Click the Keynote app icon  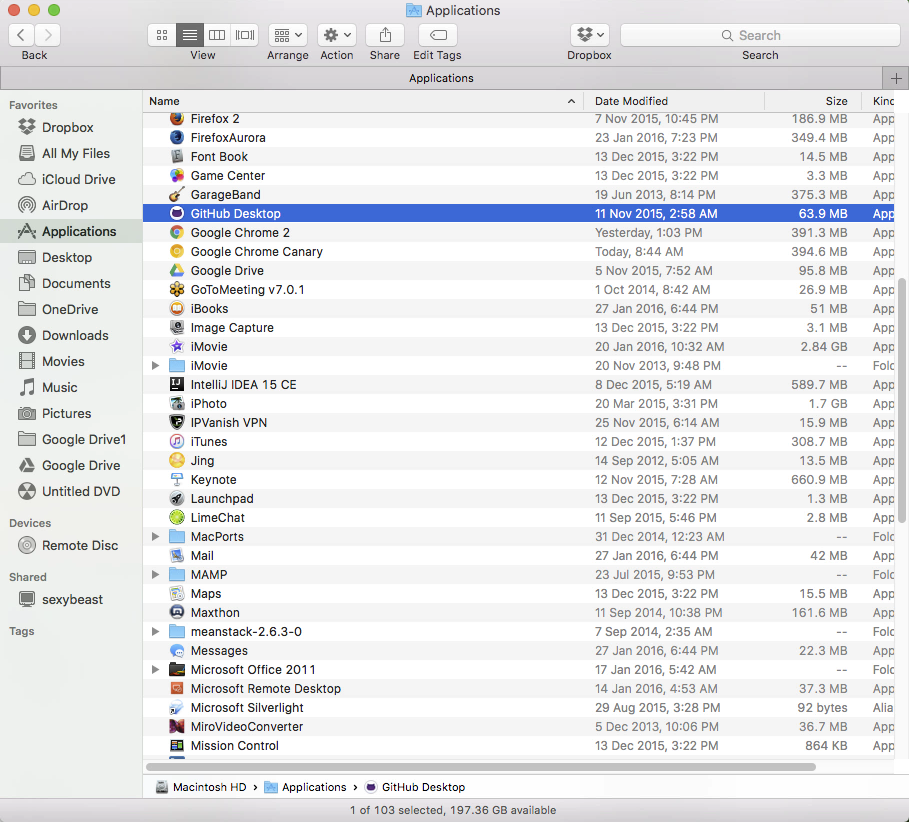pyautogui.click(x=177, y=480)
